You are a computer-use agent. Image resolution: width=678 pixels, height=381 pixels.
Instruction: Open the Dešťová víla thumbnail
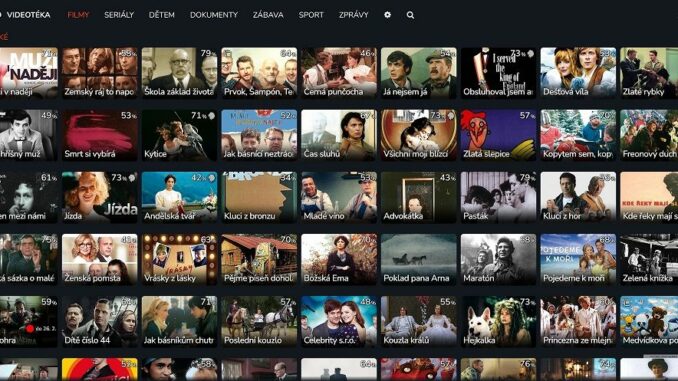tap(578, 73)
